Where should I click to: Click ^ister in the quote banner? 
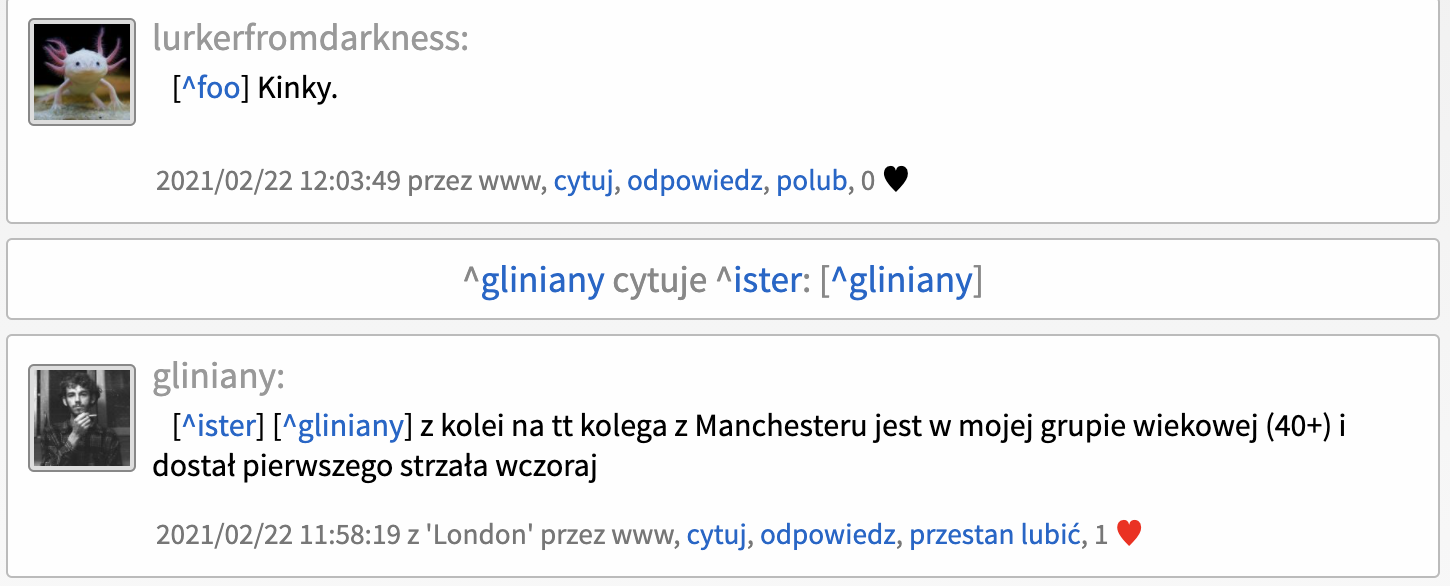point(758,281)
